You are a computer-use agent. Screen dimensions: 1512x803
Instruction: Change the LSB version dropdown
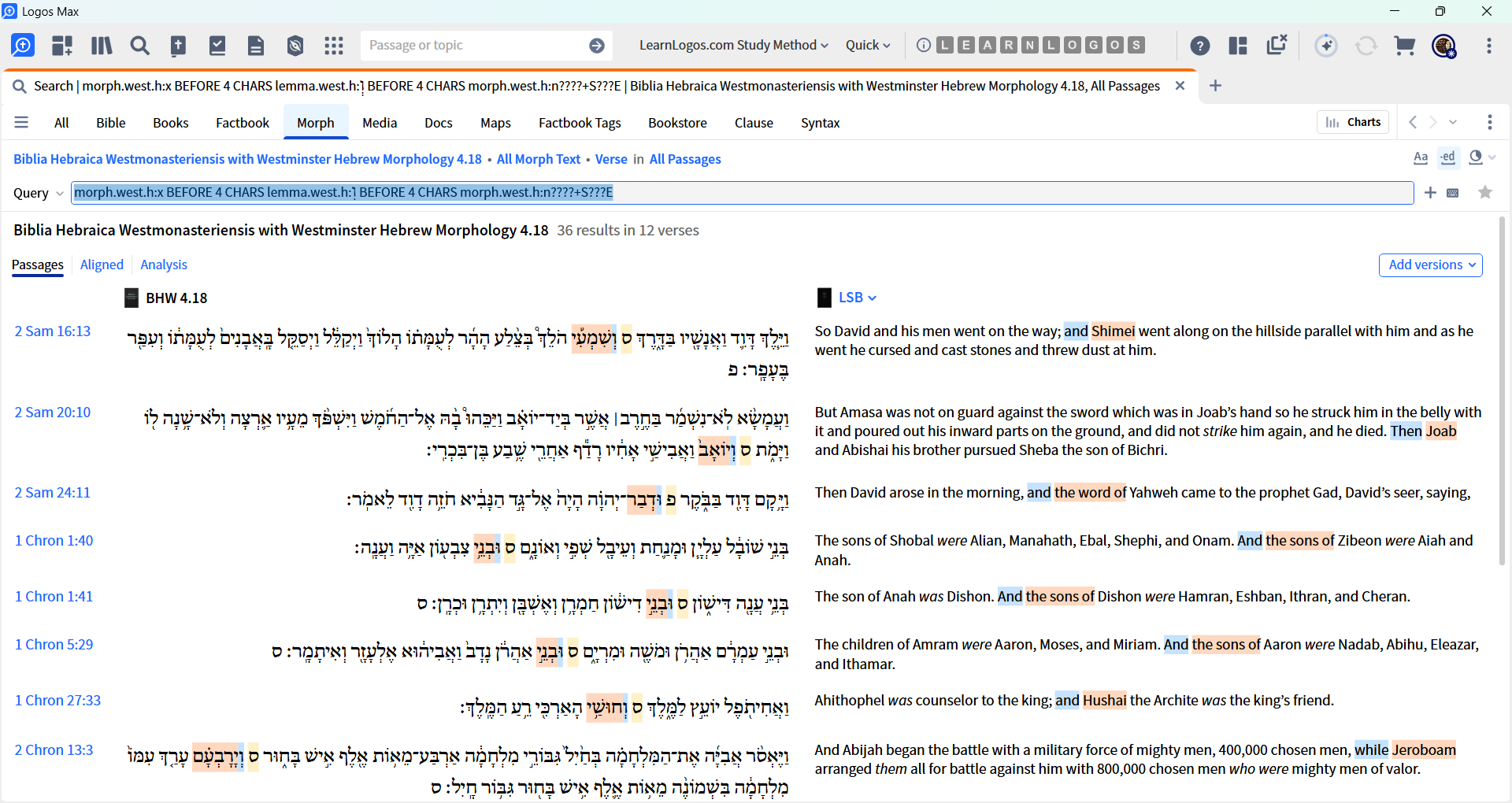[x=857, y=298]
